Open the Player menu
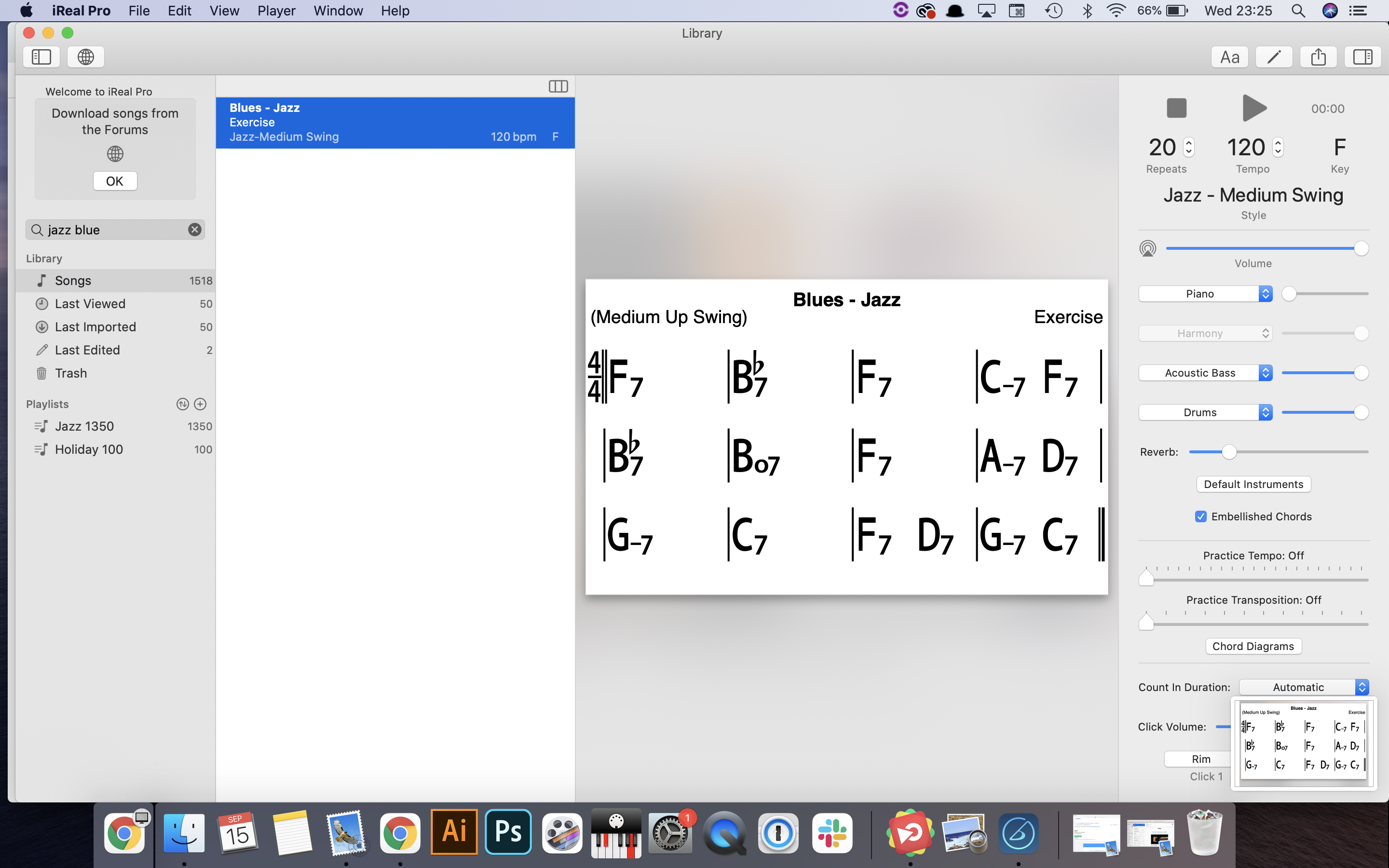1389x868 pixels. click(276, 11)
